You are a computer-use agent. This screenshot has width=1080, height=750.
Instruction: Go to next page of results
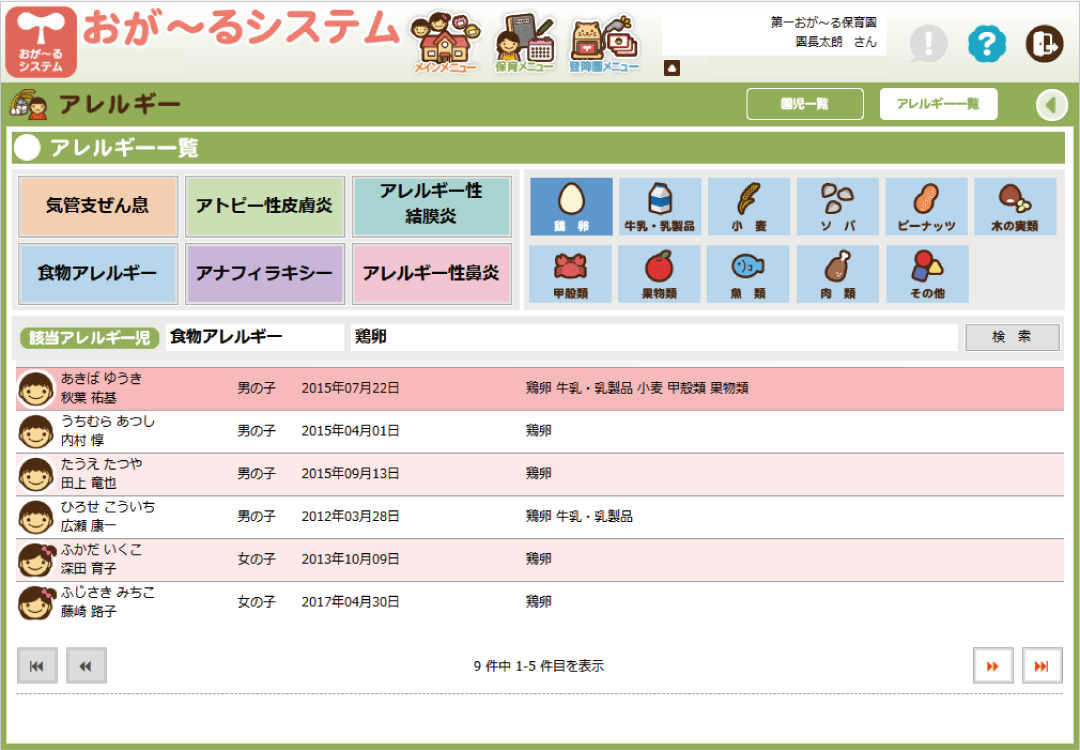[993, 665]
